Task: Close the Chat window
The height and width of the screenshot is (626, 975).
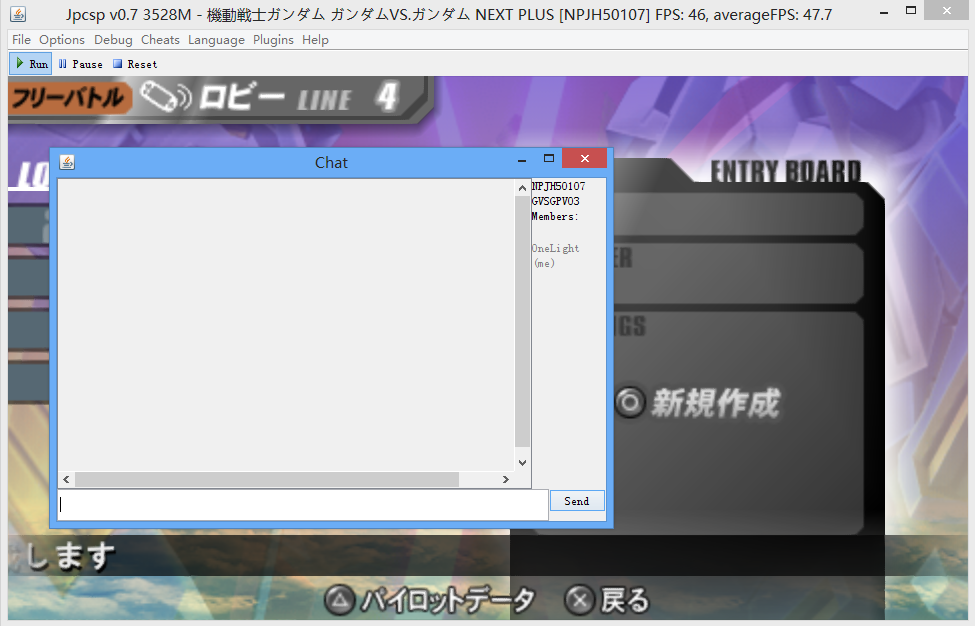Action: [x=585, y=159]
